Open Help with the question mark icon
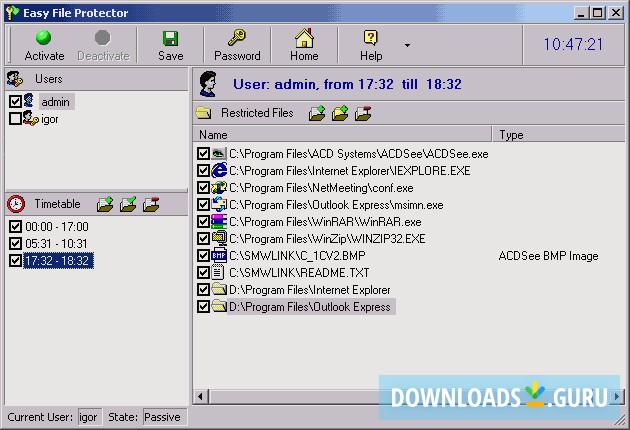The image size is (630, 430). point(371,45)
